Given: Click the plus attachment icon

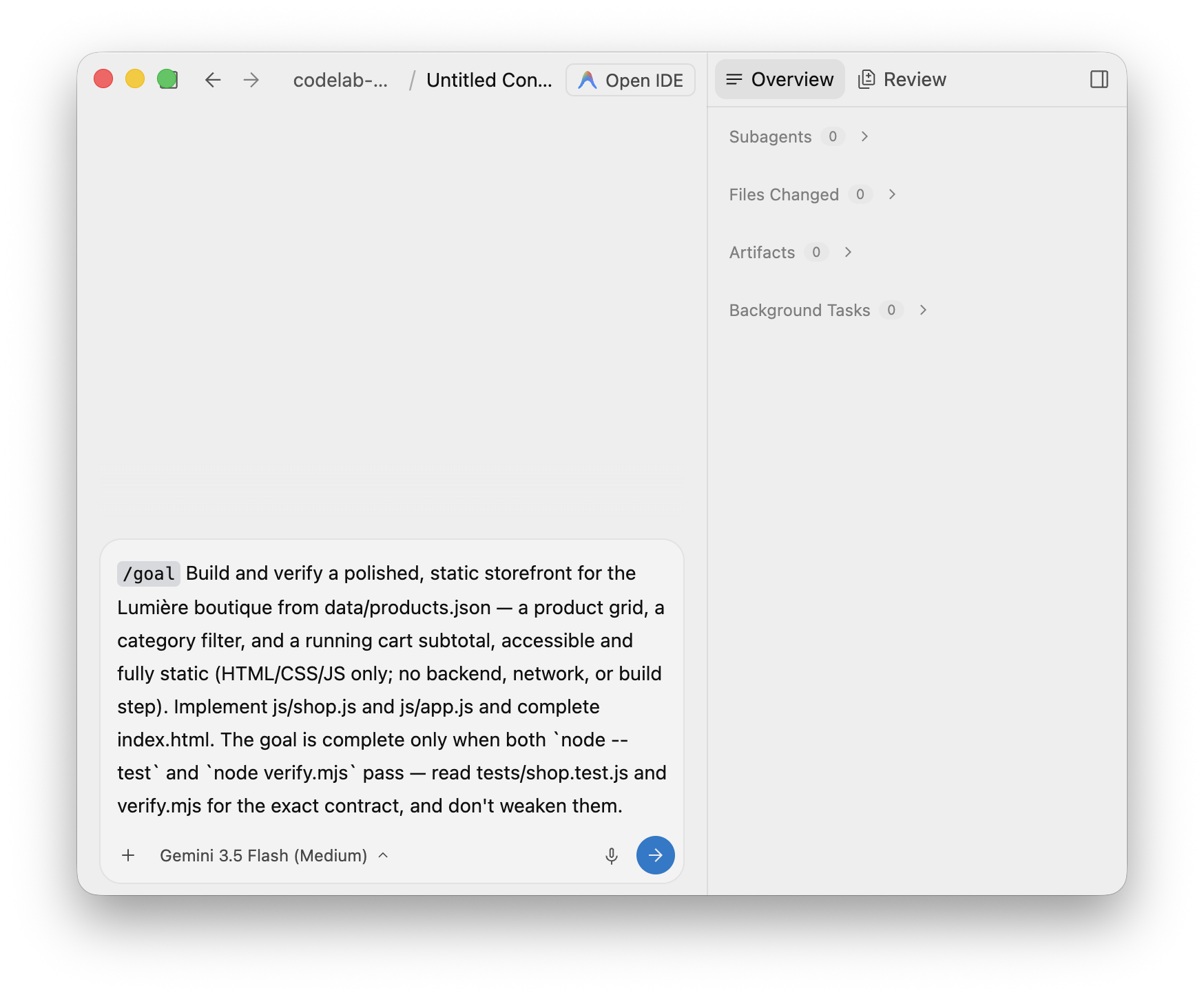Looking at the screenshot, I should 128,855.
